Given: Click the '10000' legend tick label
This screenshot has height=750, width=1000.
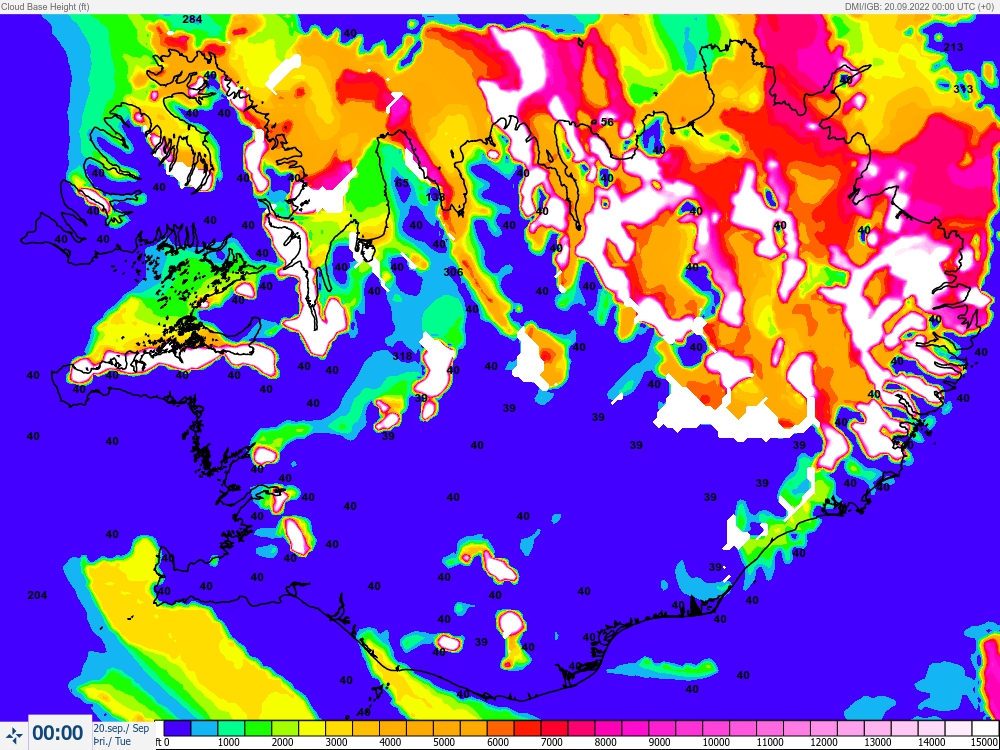Looking at the screenshot, I should (x=716, y=742).
